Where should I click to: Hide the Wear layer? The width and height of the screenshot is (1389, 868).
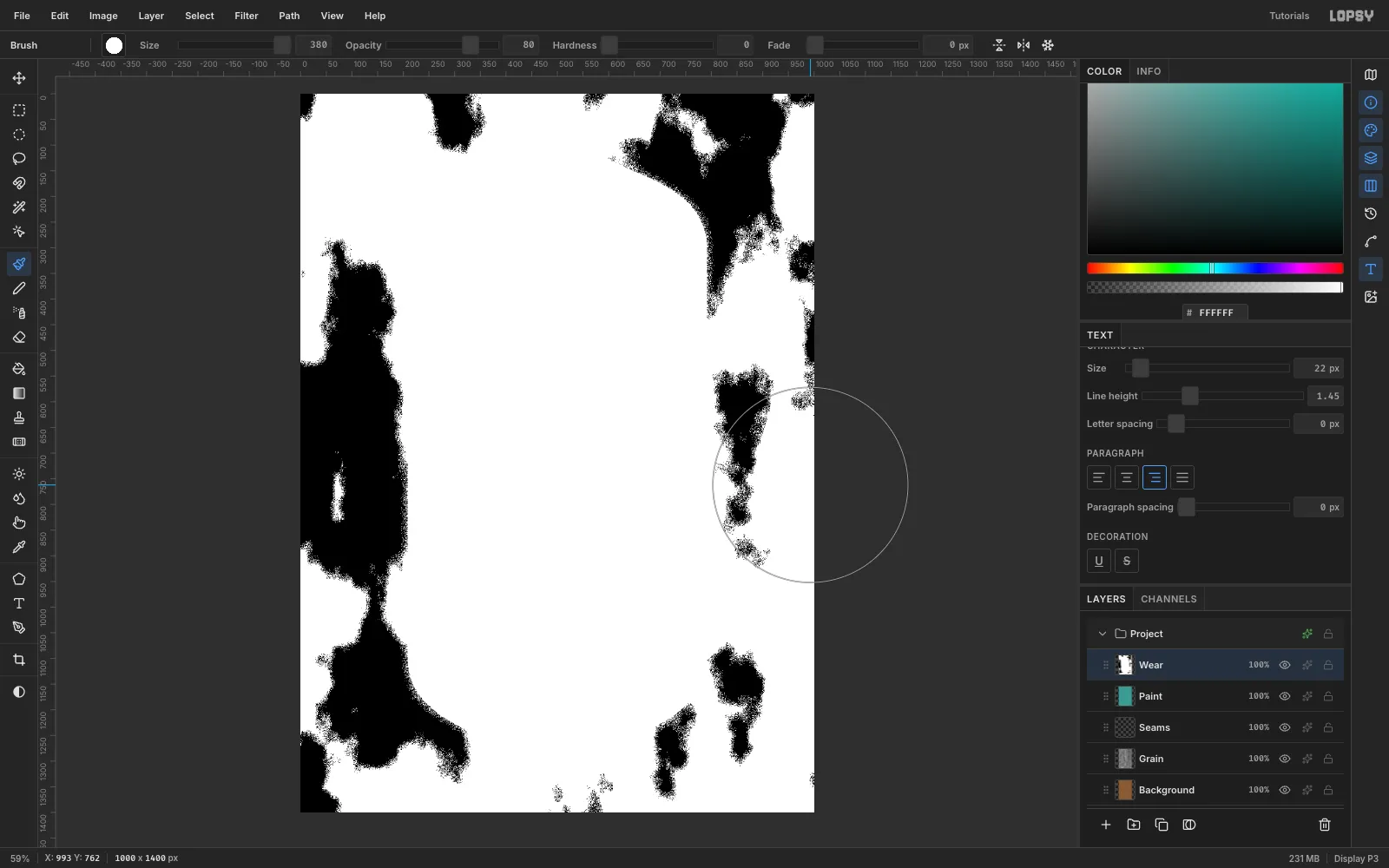pyautogui.click(x=1285, y=665)
